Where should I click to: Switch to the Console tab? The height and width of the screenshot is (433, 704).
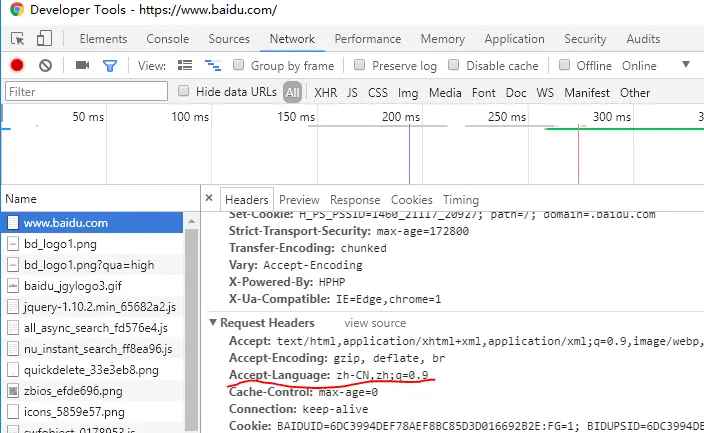167,39
